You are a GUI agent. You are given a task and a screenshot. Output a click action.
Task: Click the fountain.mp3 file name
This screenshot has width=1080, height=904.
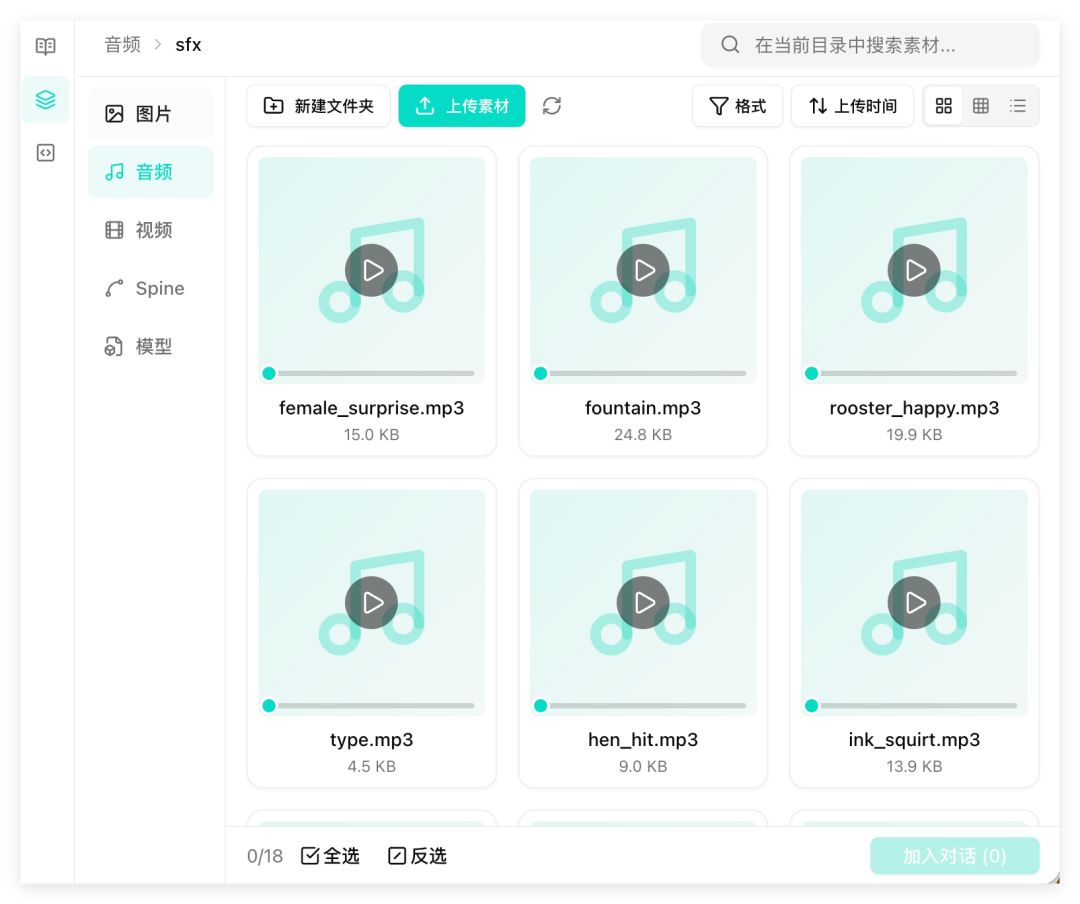coord(643,408)
